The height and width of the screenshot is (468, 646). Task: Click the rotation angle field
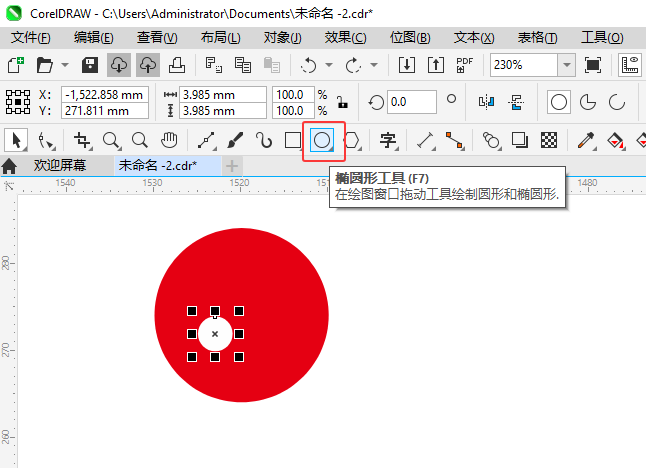(411, 102)
